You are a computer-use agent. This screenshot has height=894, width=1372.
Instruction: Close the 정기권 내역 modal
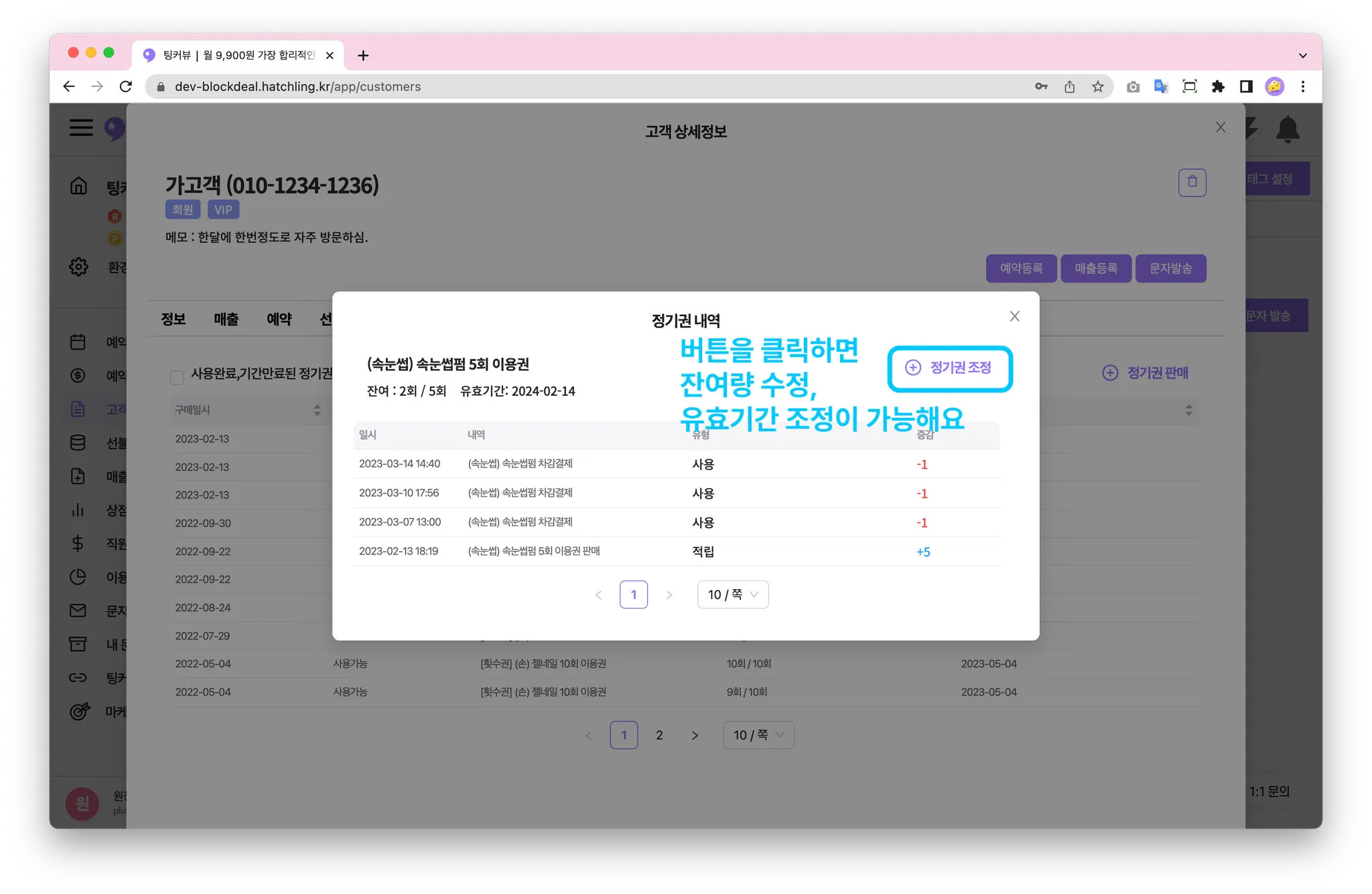click(1014, 316)
